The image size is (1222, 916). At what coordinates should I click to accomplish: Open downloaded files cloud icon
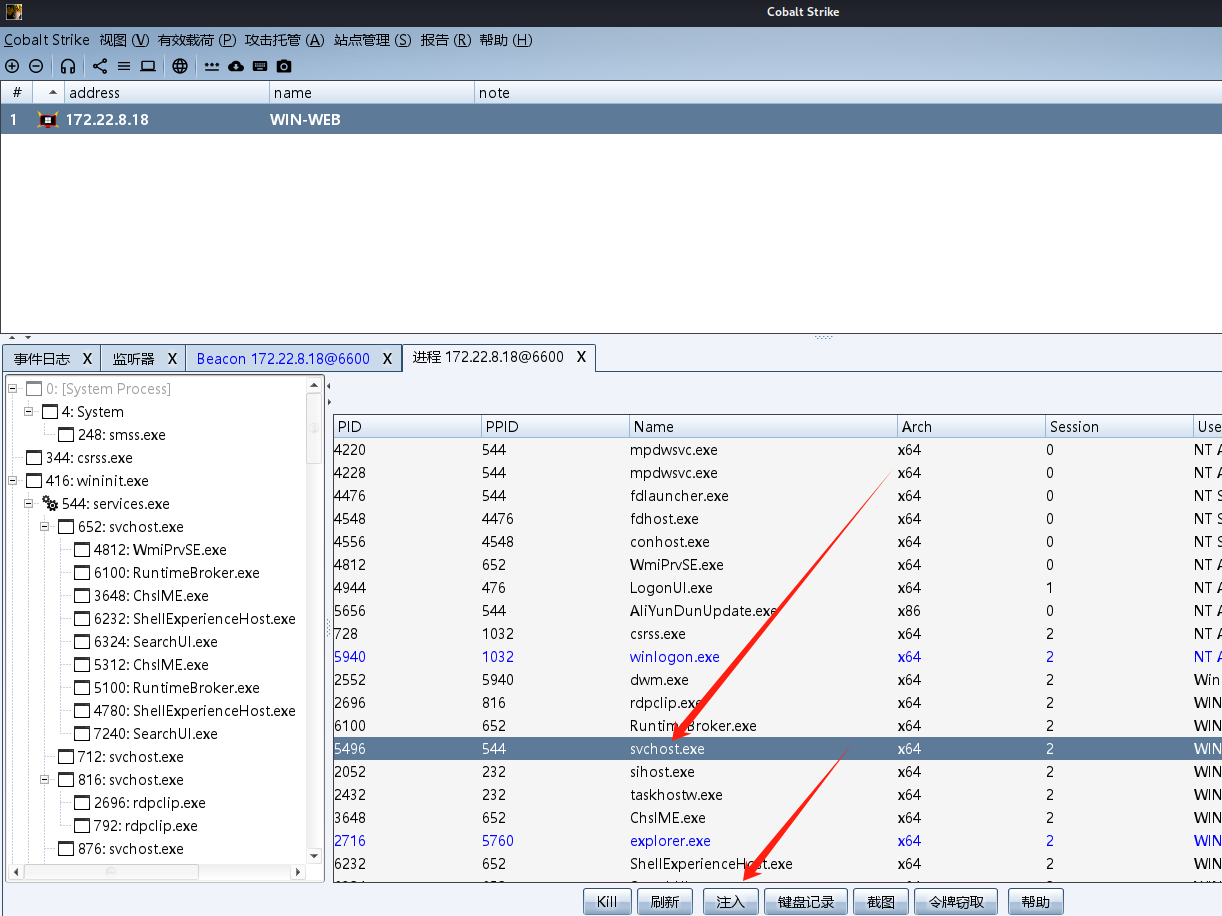[x=236, y=66]
